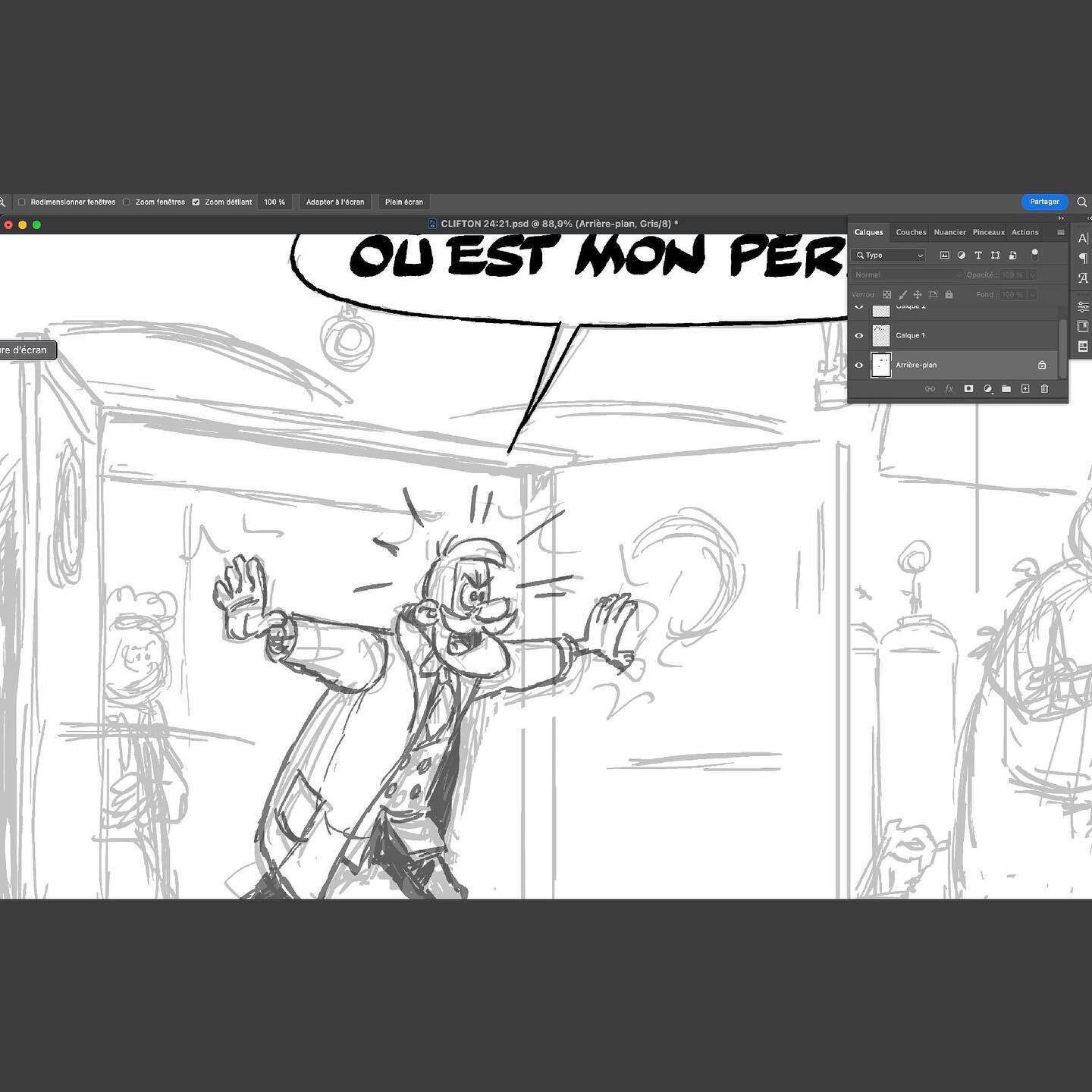
Task: Click the document proxy icon beside the title
Action: pos(433,224)
